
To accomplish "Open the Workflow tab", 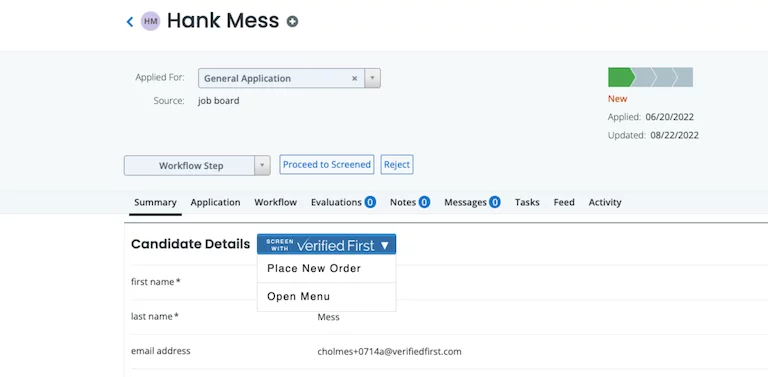I will click(275, 202).
